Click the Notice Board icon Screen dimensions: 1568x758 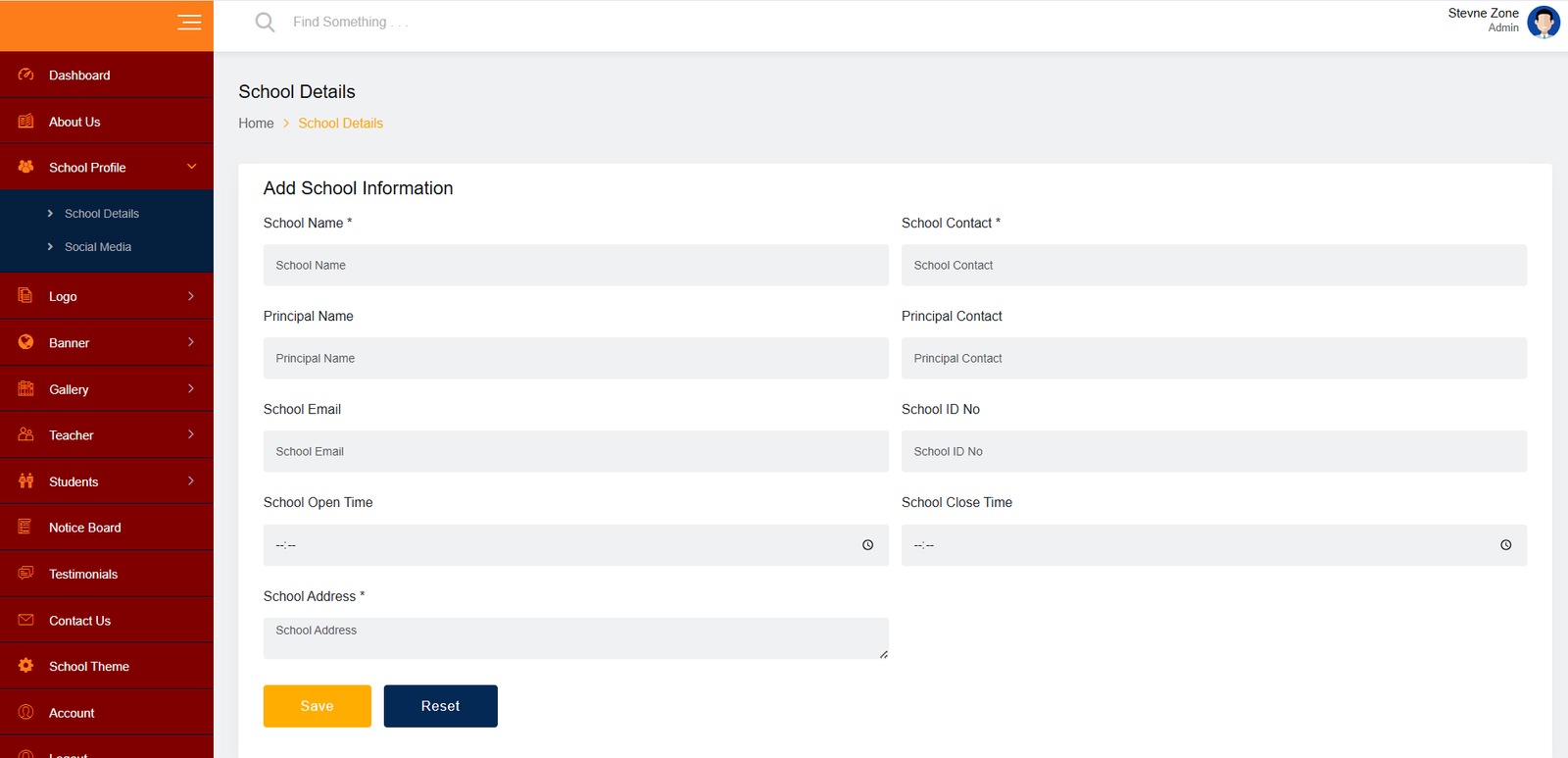pyautogui.click(x=26, y=527)
